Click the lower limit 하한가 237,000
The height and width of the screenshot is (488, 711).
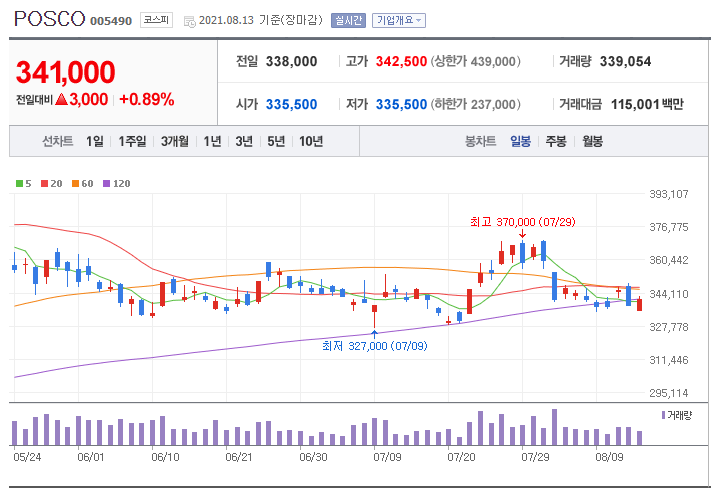point(475,105)
